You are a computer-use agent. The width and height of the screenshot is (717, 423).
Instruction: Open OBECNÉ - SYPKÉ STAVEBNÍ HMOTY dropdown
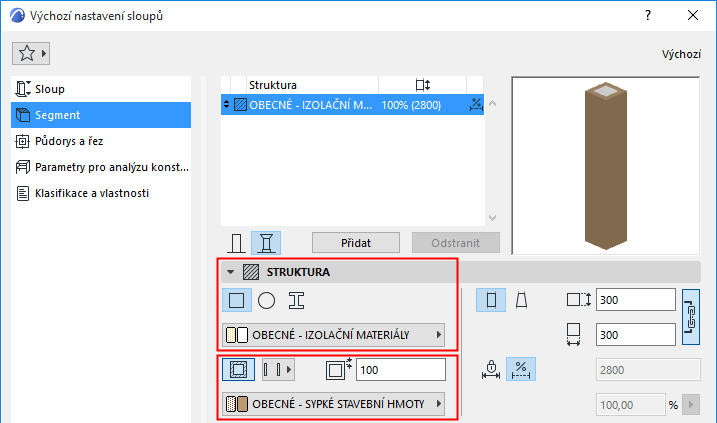[x=333, y=404]
